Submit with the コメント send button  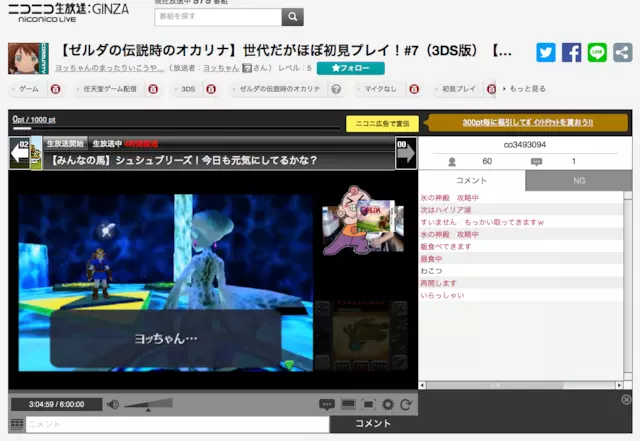373,423
